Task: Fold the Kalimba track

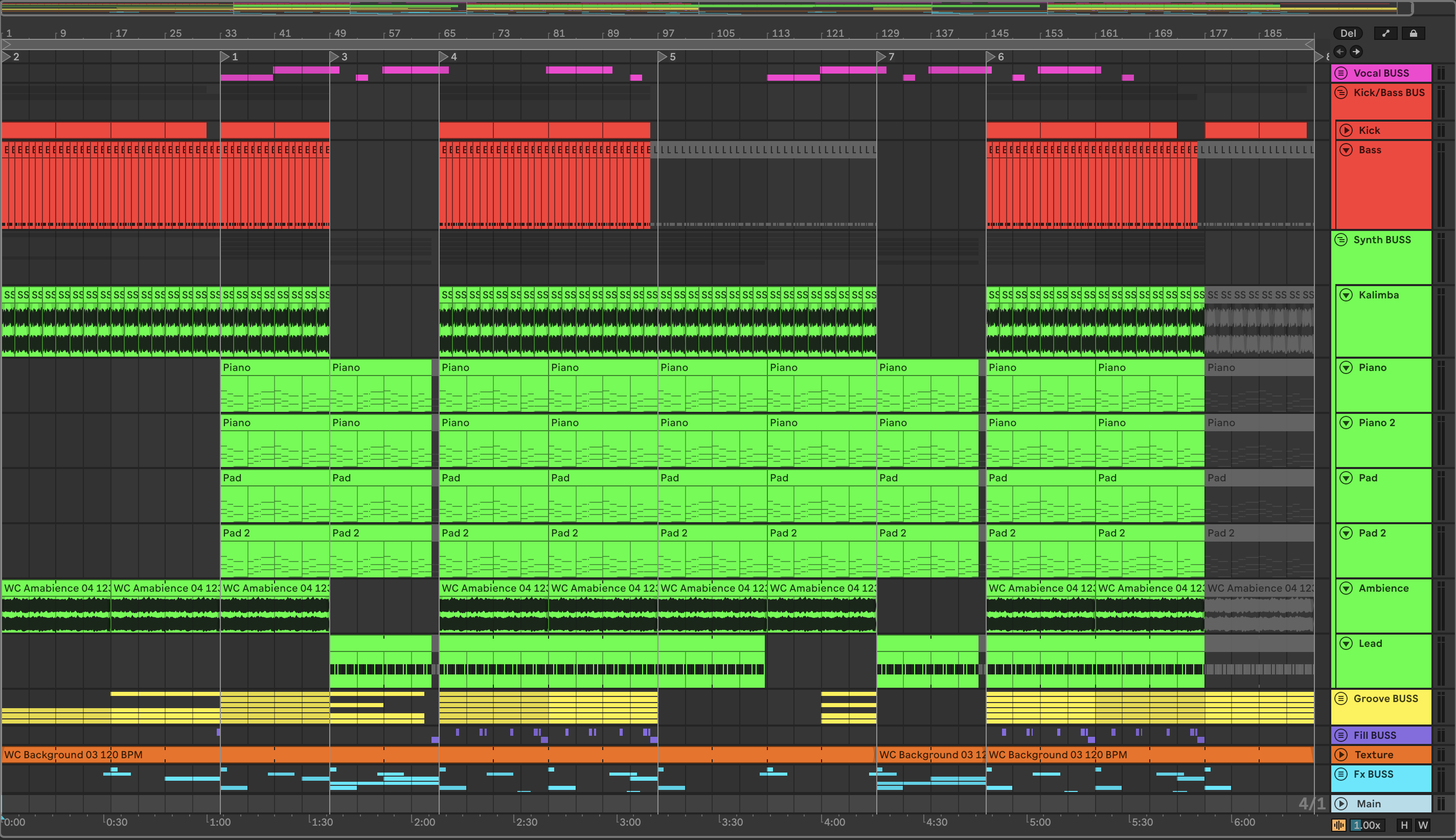Action: (x=1346, y=295)
